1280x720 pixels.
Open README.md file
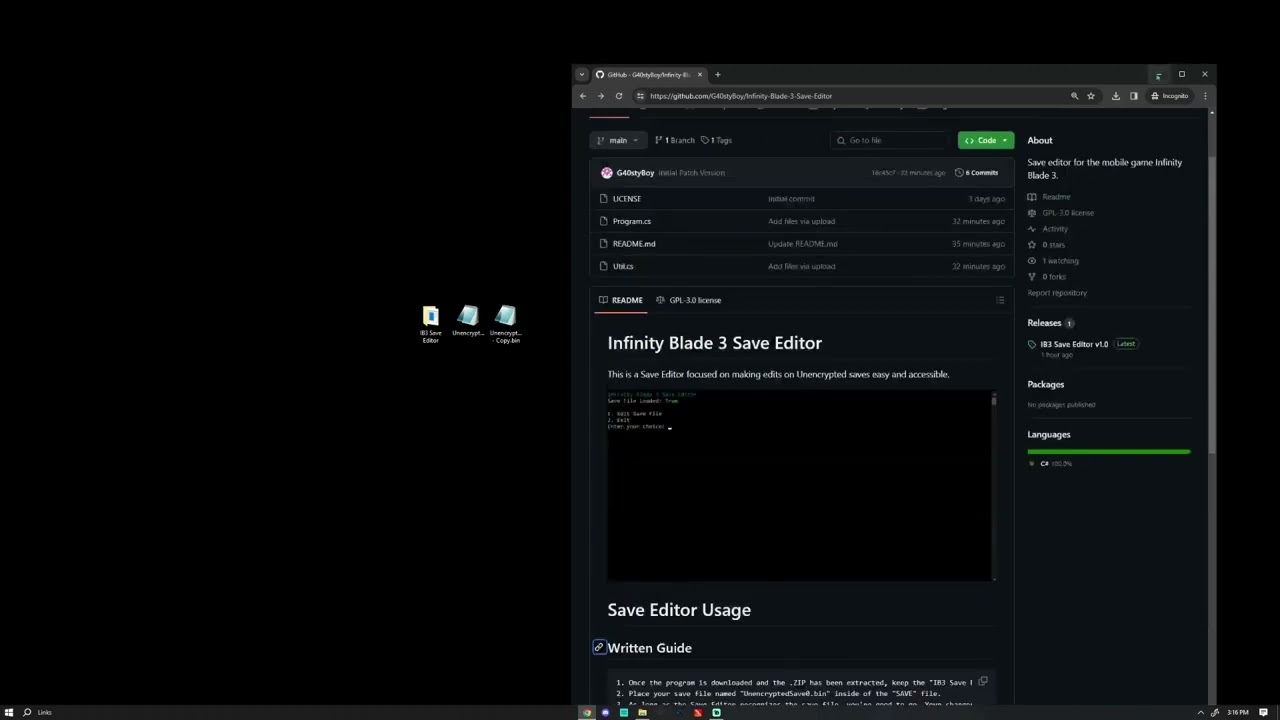(x=634, y=244)
